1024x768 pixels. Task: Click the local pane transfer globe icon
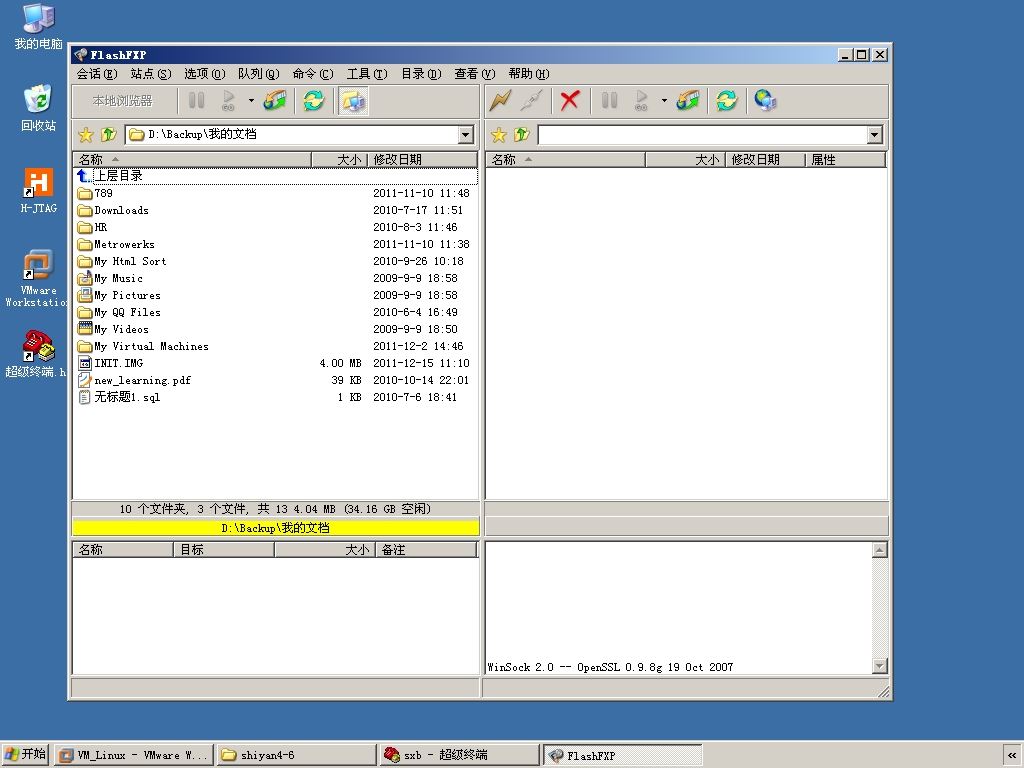pos(276,101)
